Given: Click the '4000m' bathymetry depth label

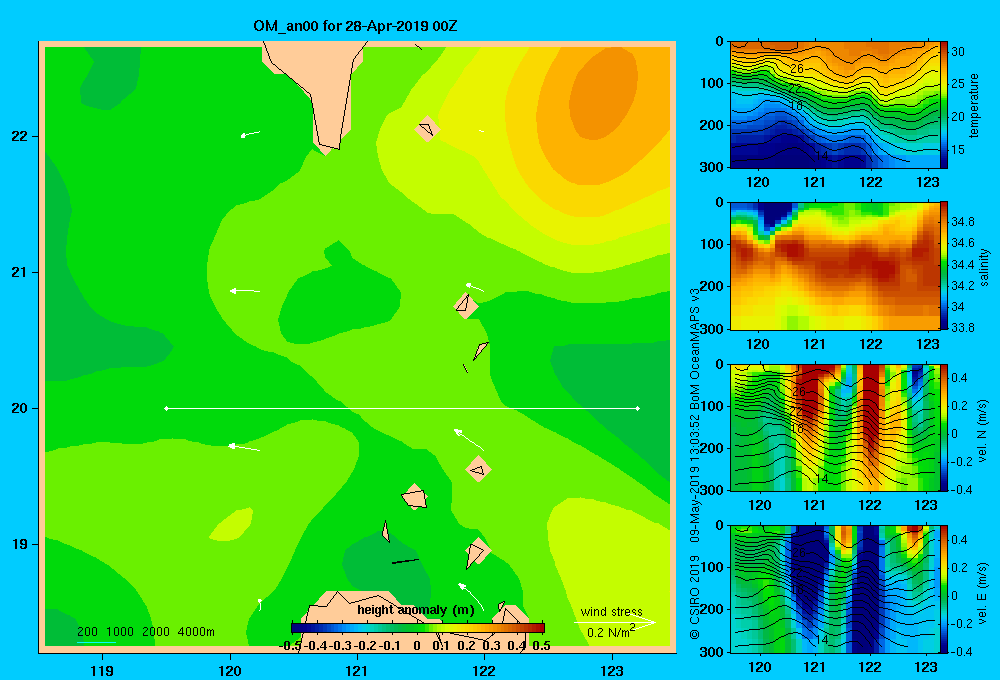Looking at the screenshot, I should point(196,632).
